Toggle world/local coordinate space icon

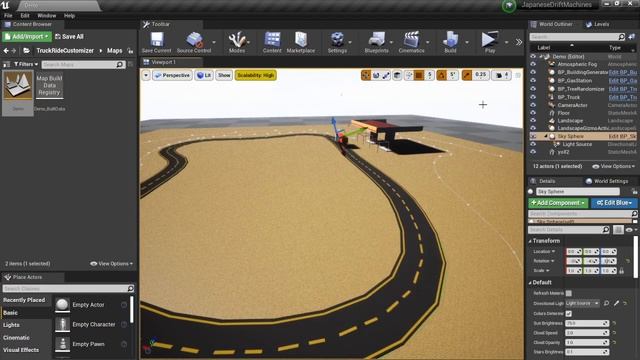(397, 75)
